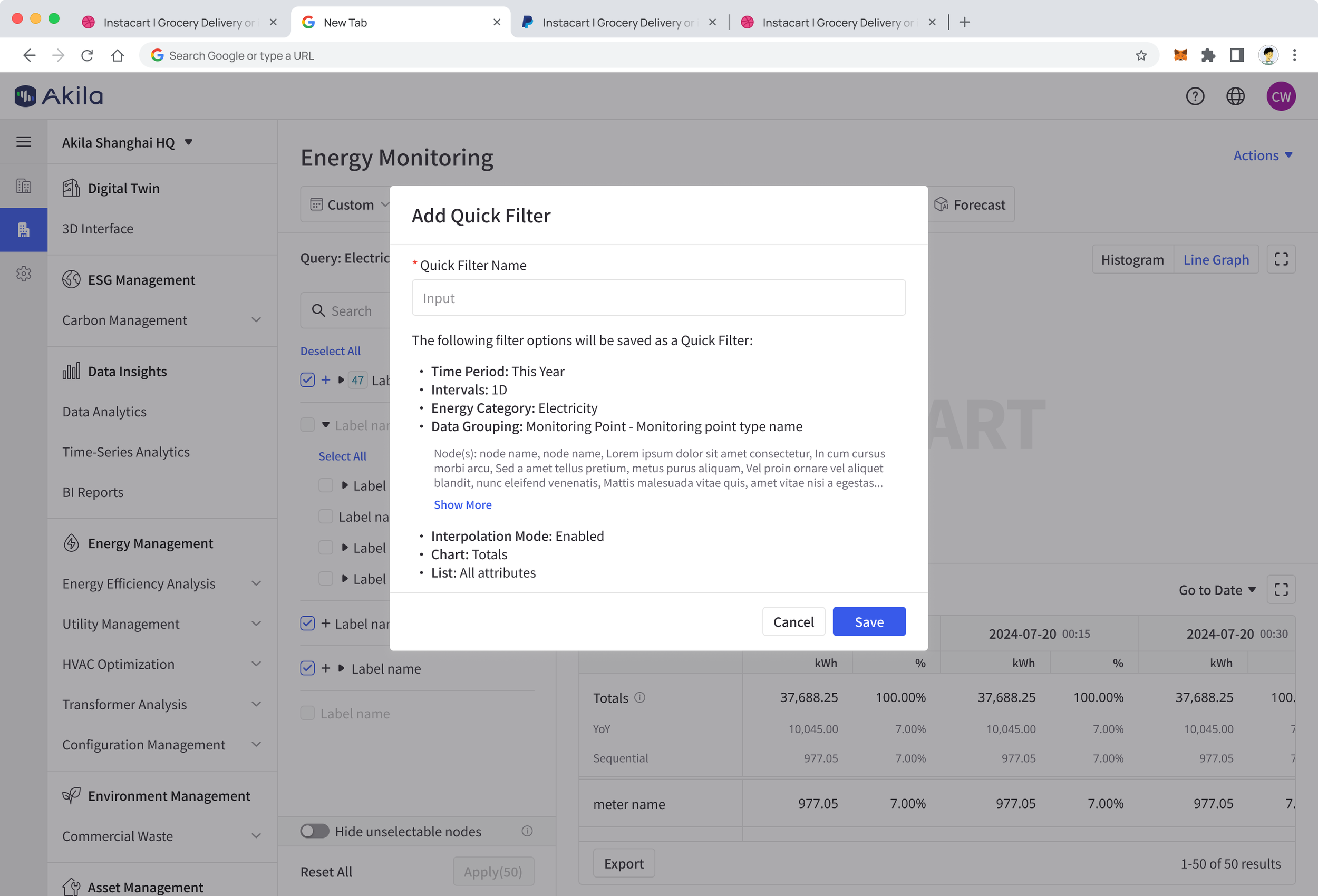Toggle Hide unselectable nodes switch
The height and width of the screenshot is (896, 1318).
315,831
